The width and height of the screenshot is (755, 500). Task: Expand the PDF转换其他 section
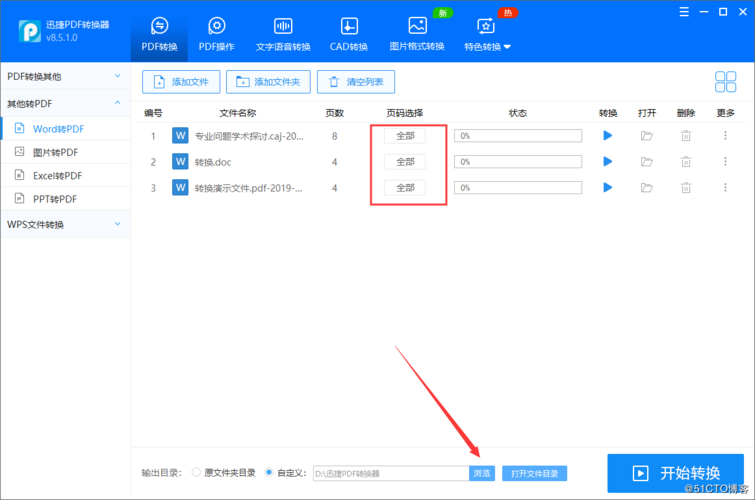click(x=65, y=77)
